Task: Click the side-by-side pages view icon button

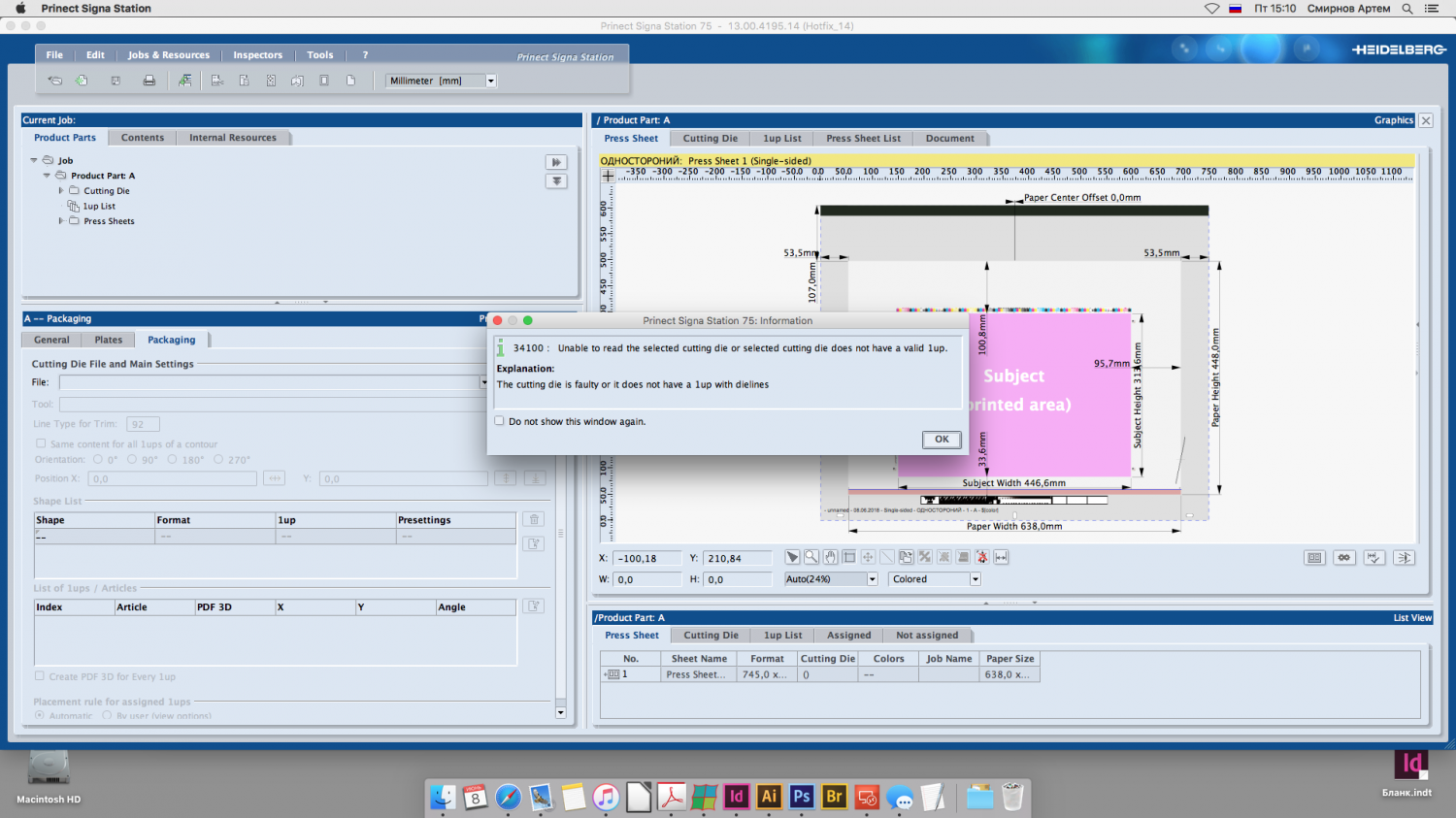Action: [x=1314, y=558]
